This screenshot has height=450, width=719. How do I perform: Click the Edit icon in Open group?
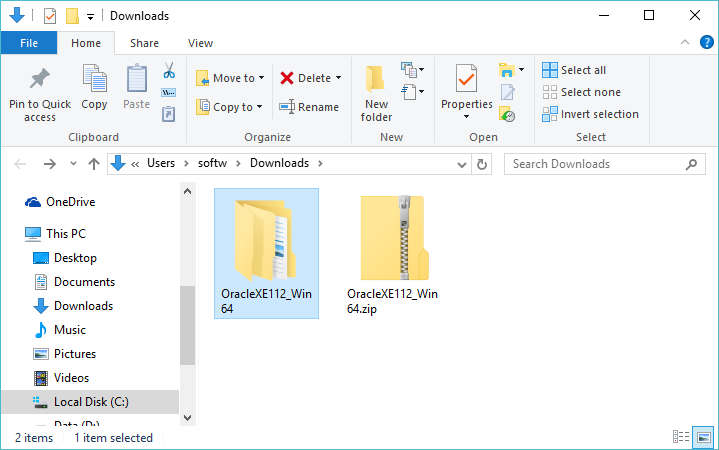click(507, 92)
